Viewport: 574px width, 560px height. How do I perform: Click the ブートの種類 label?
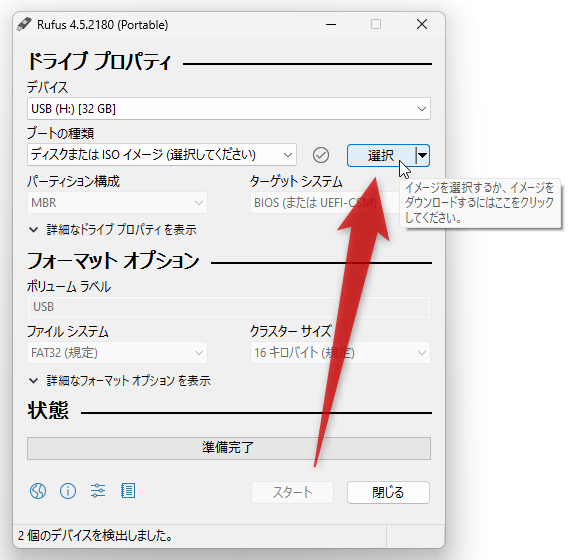60,133
